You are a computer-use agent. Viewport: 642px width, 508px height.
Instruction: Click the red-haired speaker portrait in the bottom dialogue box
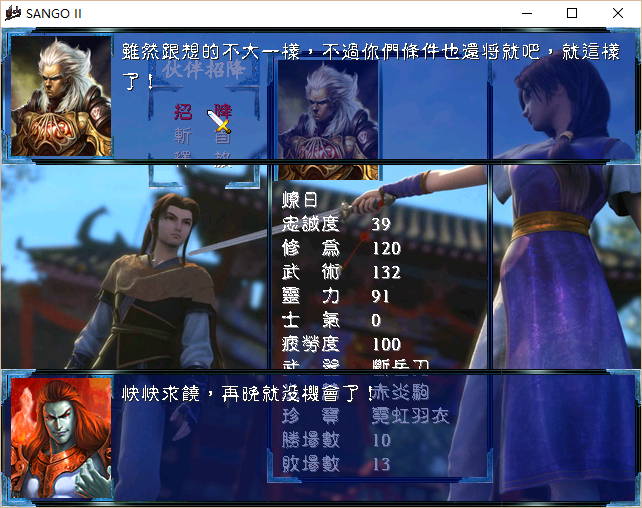pos(61,438)
